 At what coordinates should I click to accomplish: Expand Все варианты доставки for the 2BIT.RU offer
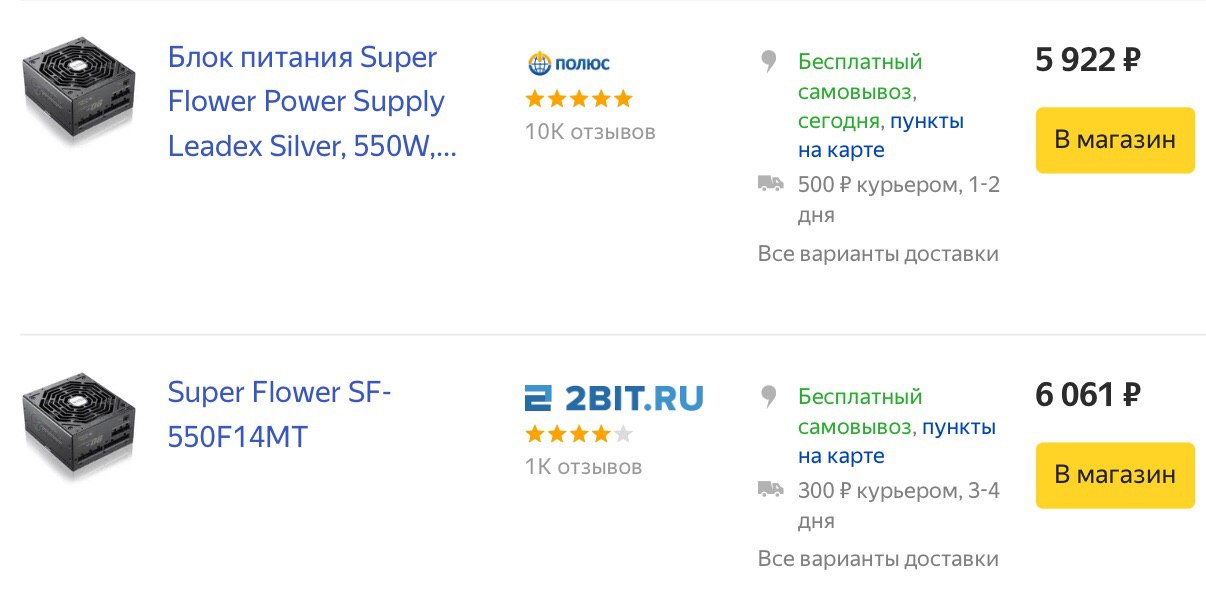(878, 558)
